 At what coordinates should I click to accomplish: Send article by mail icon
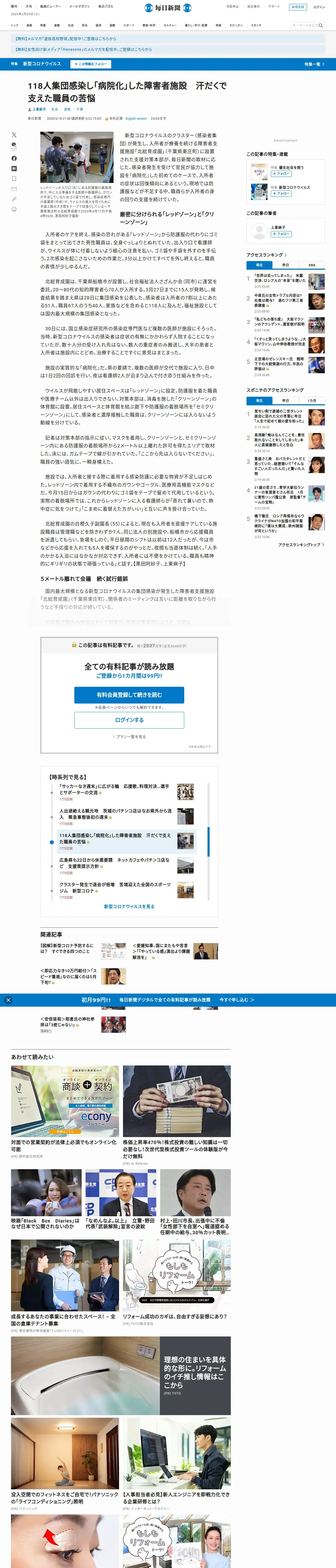[14, 189]
